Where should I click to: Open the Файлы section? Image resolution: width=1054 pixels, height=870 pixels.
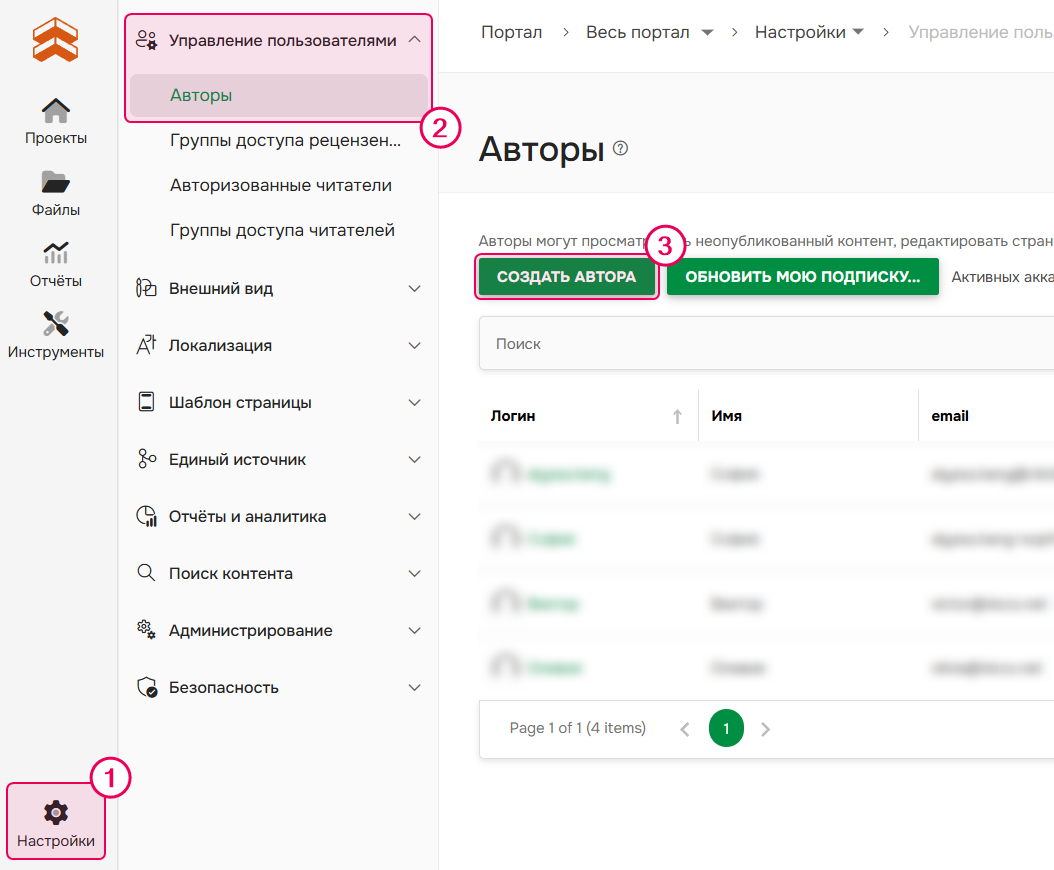56,192
